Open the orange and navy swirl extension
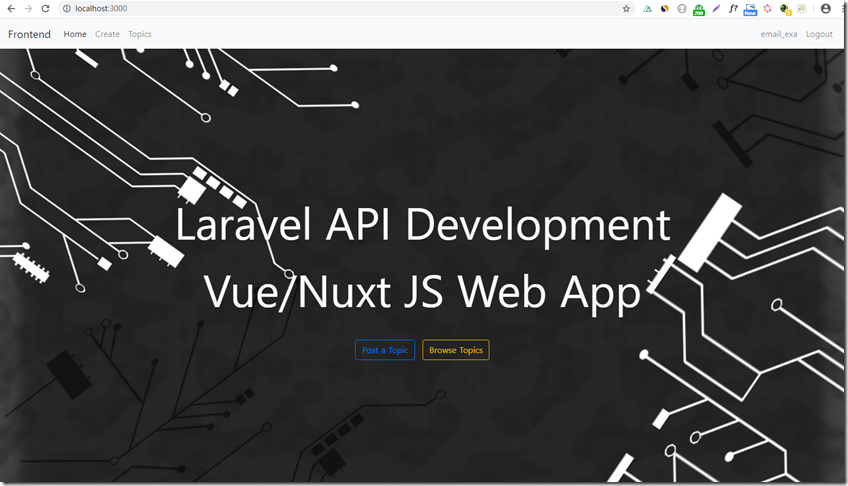Image resolution: width=848 pixels, height=486 pixels. (665, 9)
